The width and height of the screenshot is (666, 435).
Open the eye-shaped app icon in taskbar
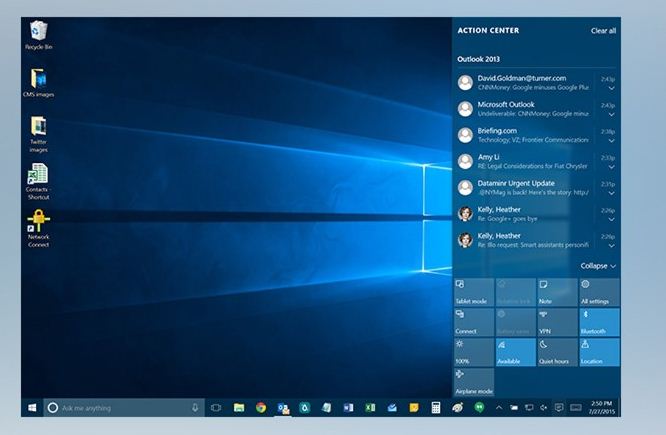tap(457, 408)
